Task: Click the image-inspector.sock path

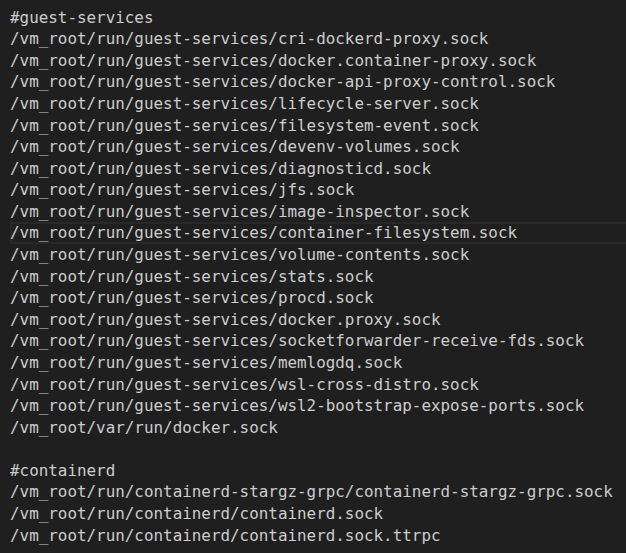Action: (239, 212)
